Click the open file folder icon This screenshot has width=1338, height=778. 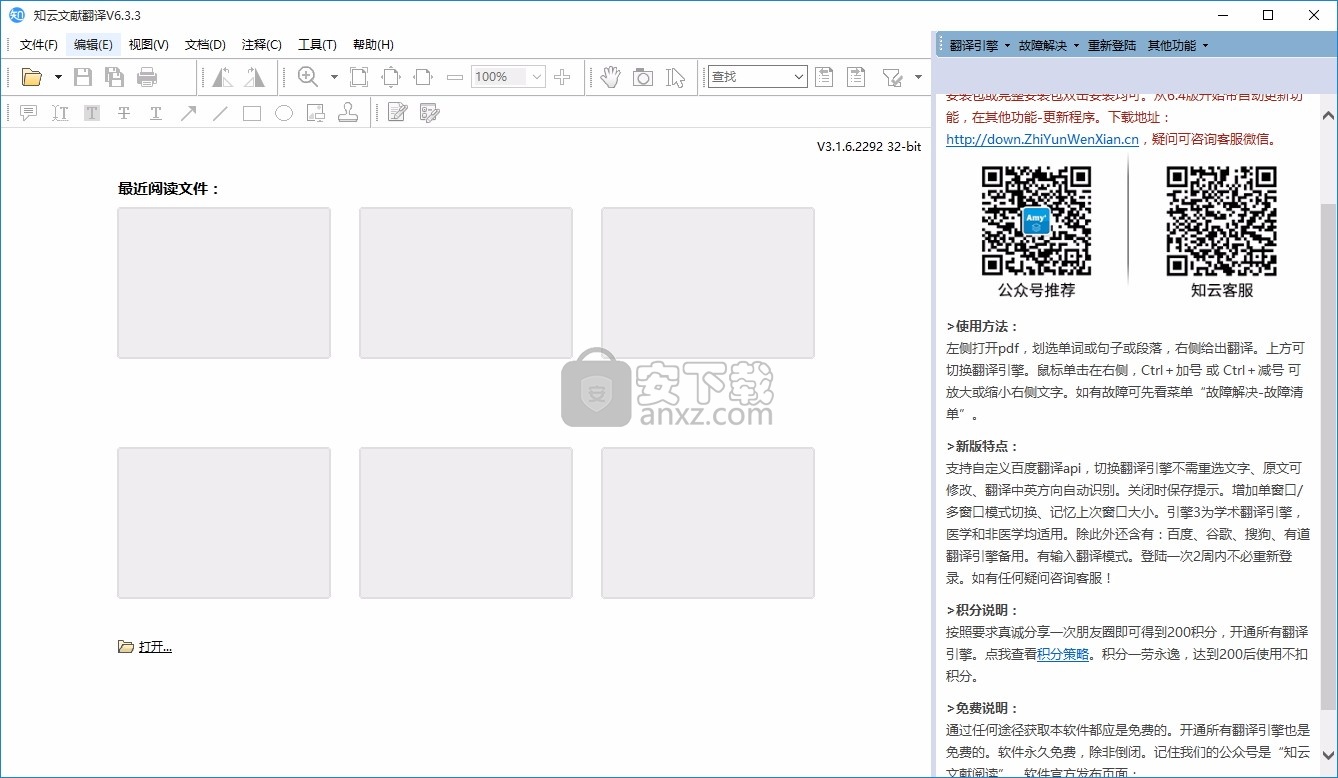point(32,77)
